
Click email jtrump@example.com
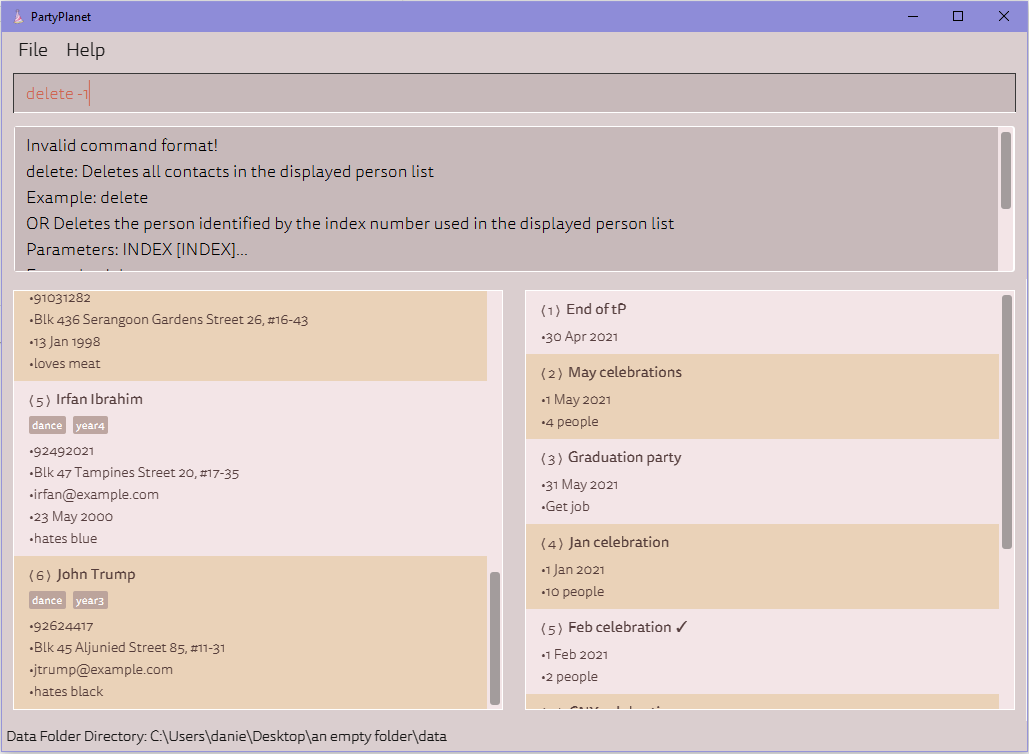pyautogui.click(x=101, y=669)
